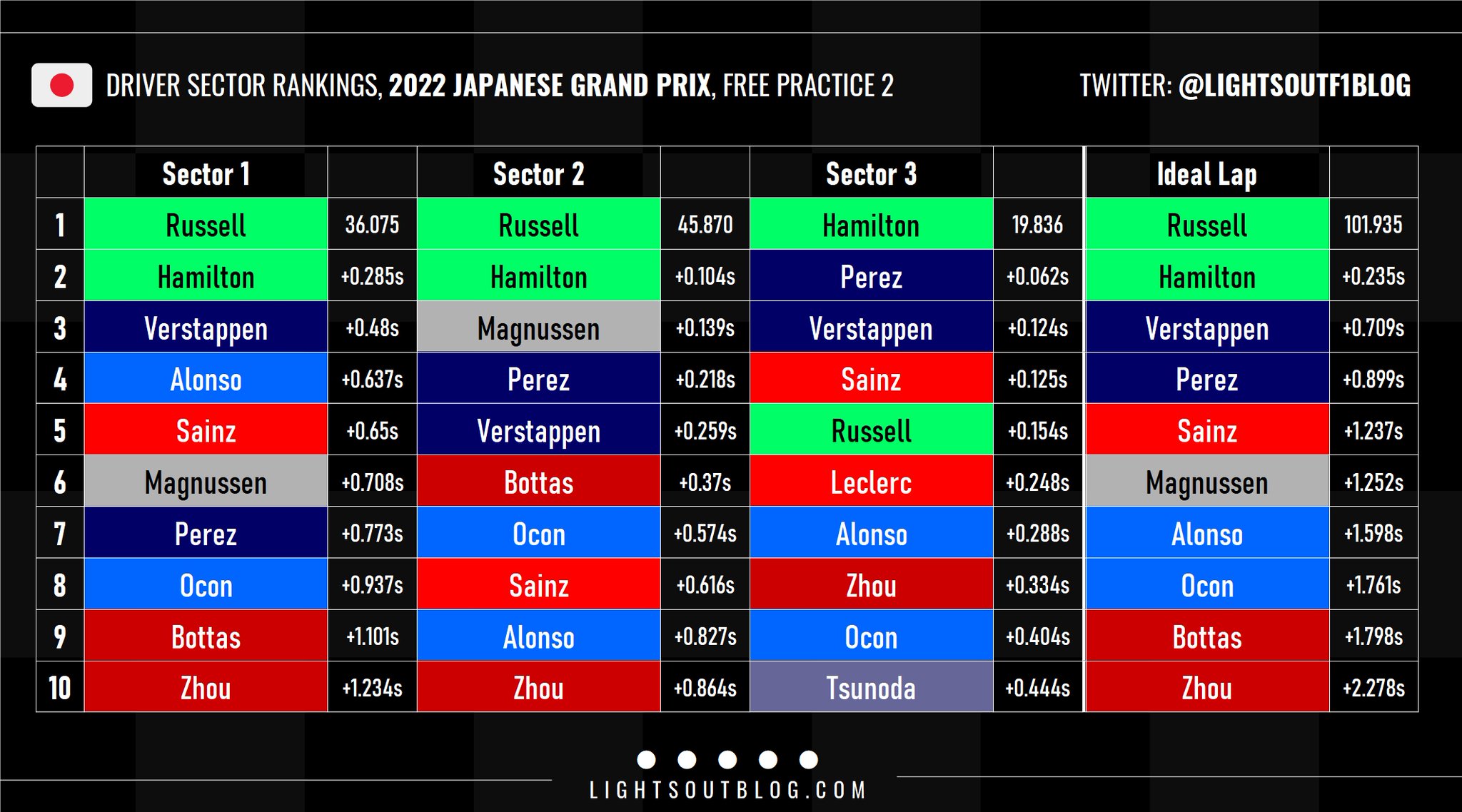Select the last pagination dot
Screen dimensions: 1462x812
pos(809,759)
